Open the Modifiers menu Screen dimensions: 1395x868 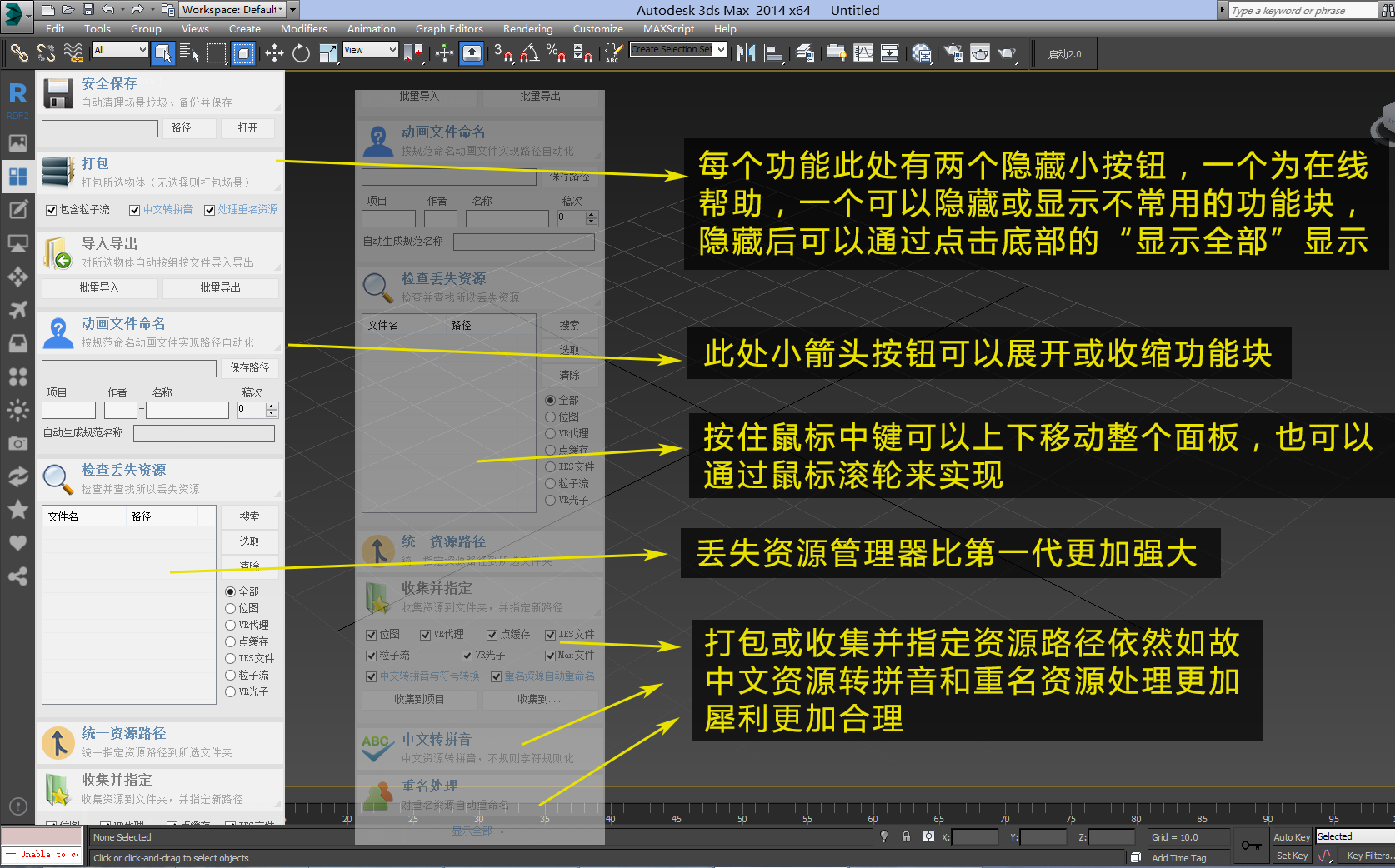[x=304, y=29]
